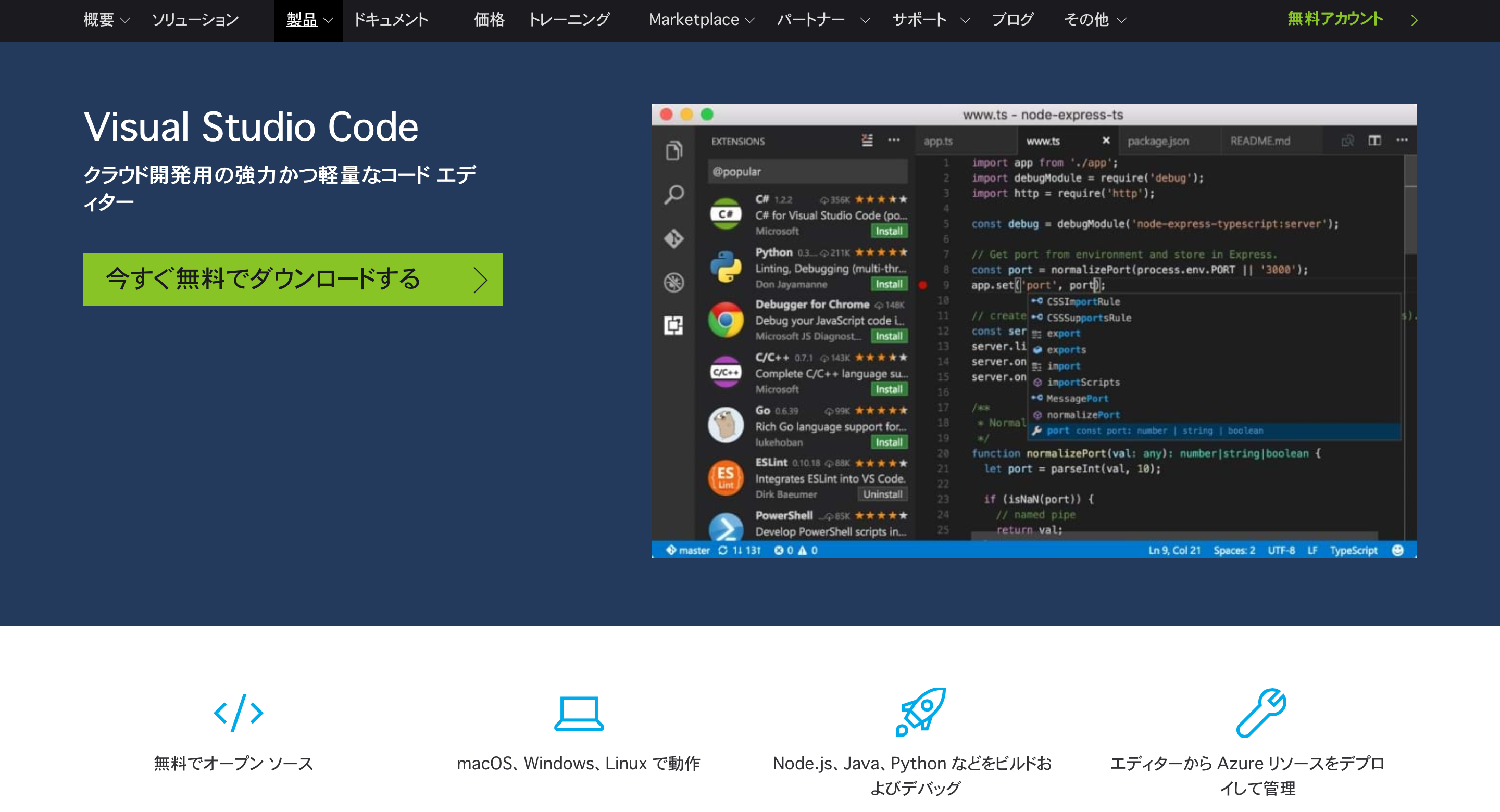This screenshot has height=812, width=1500.
Task: Click the Explorer files icon in VS Code sidebar
Action: [674, 150]
